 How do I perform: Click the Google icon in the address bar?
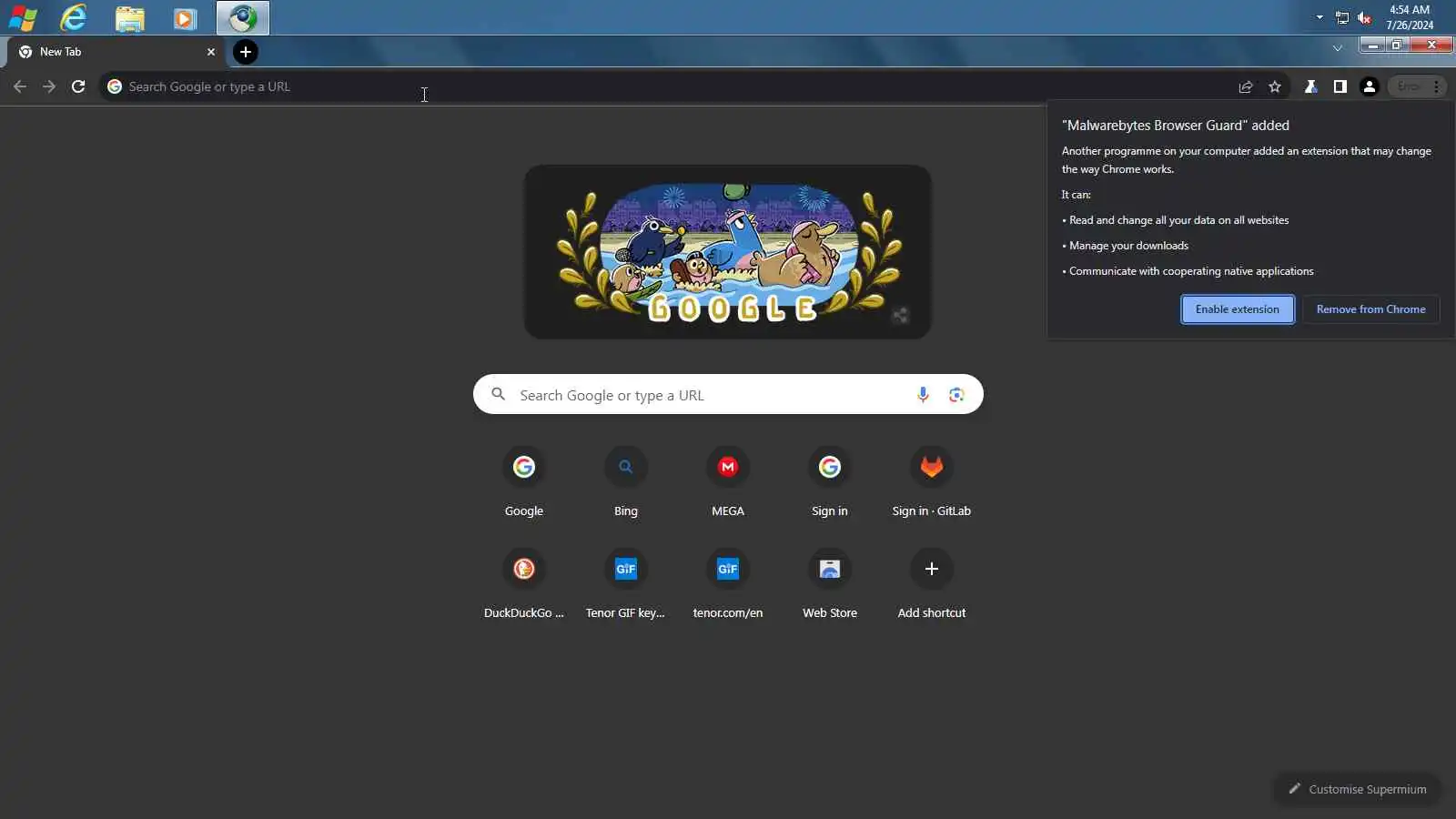click(x=115, y=86)
